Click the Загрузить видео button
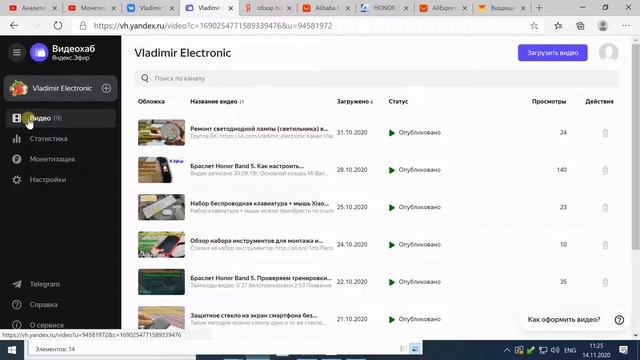 553,53
